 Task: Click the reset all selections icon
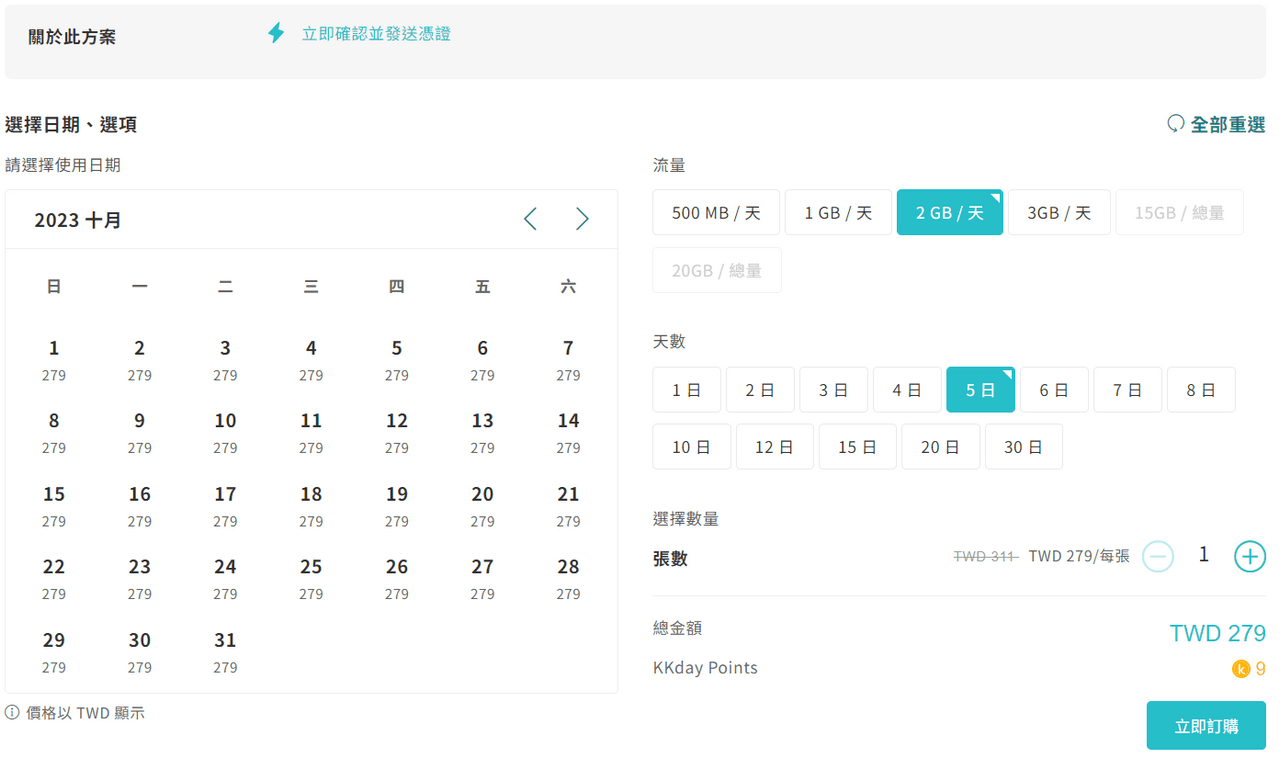click(1176, 124)
